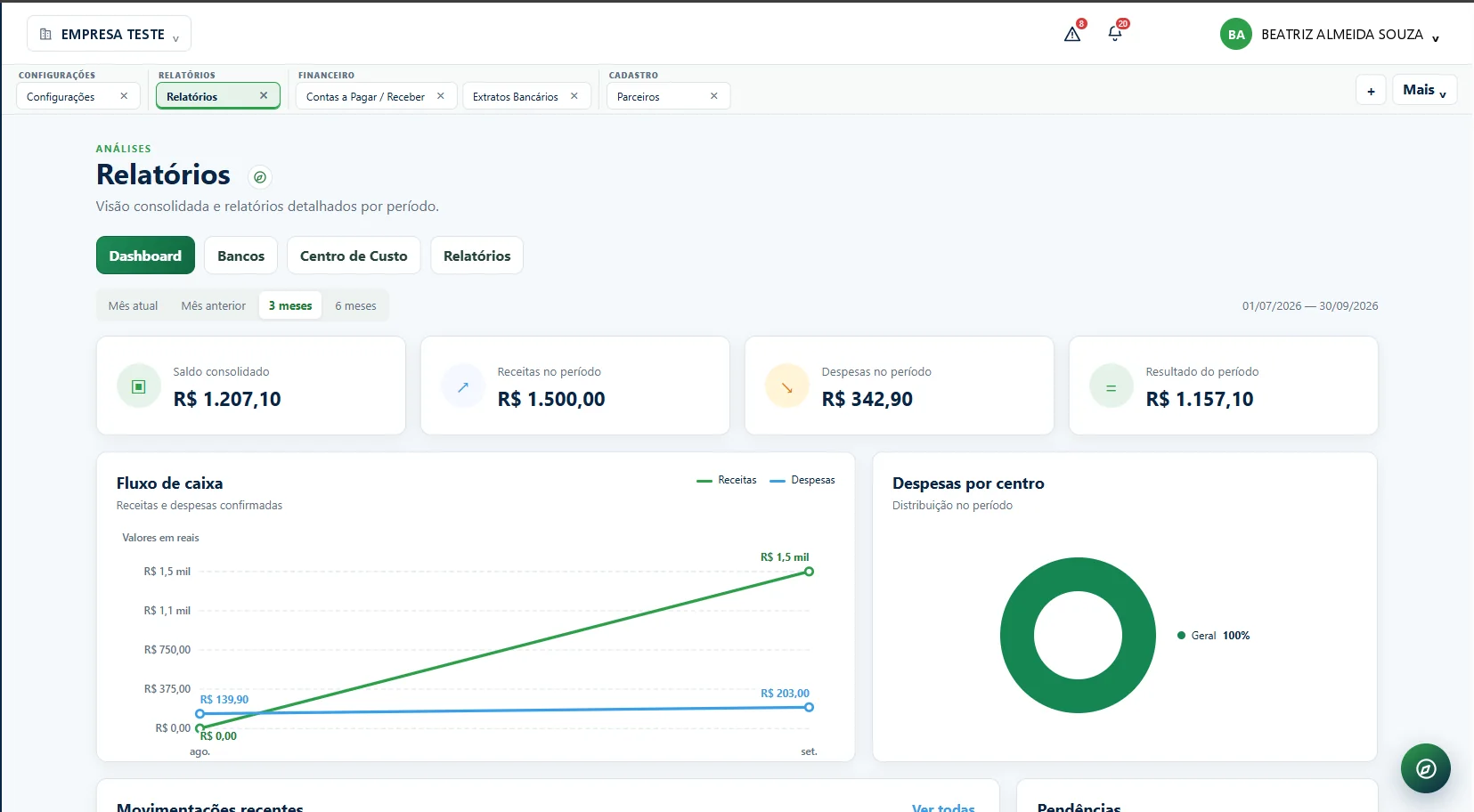Close the Configurações tab
1474x812 pixels.
pyautogui.click(x=124, y=96)
